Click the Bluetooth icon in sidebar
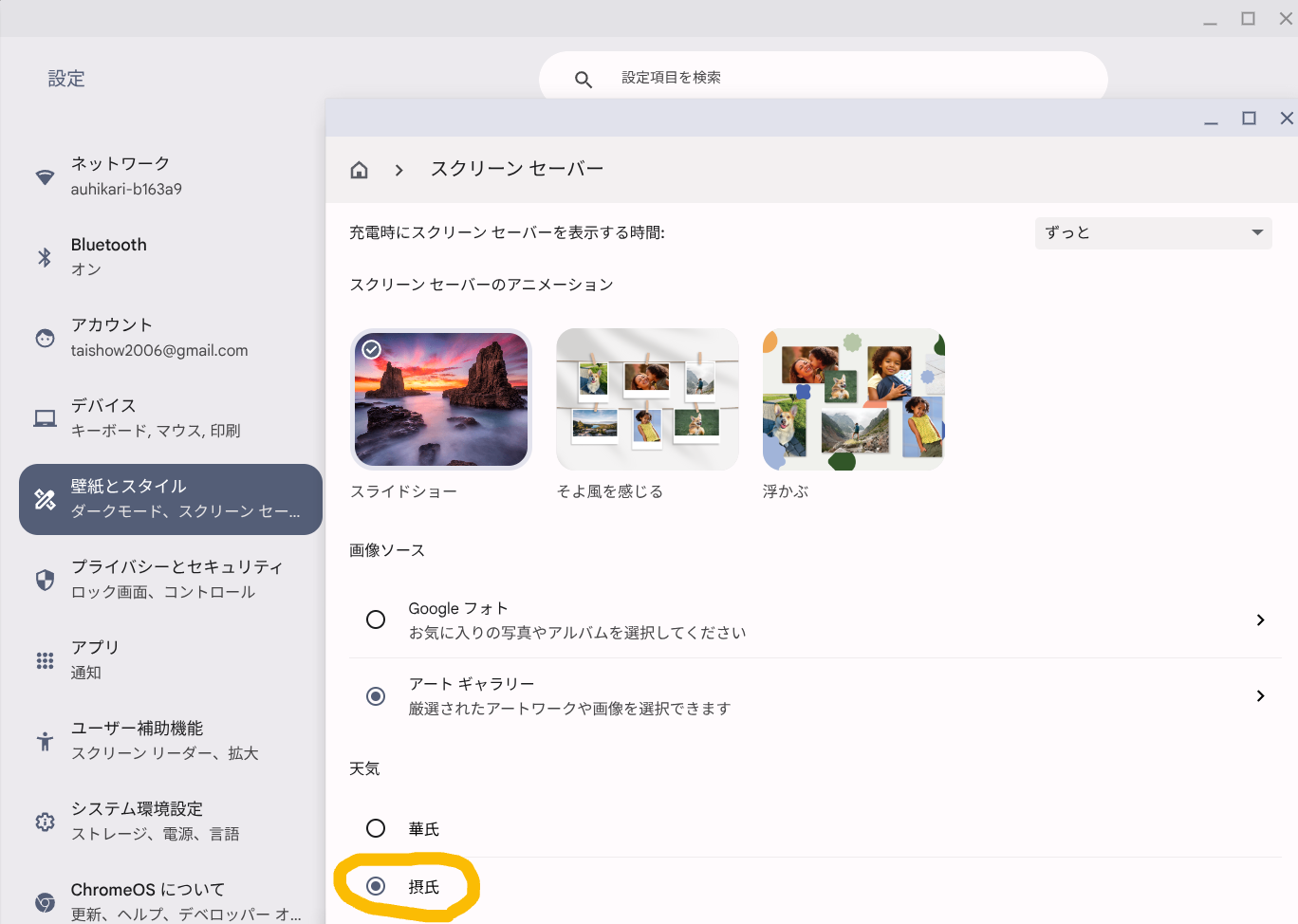Image resolution: width=1298 pixels, height=924 pixels. tap(45, 257)
